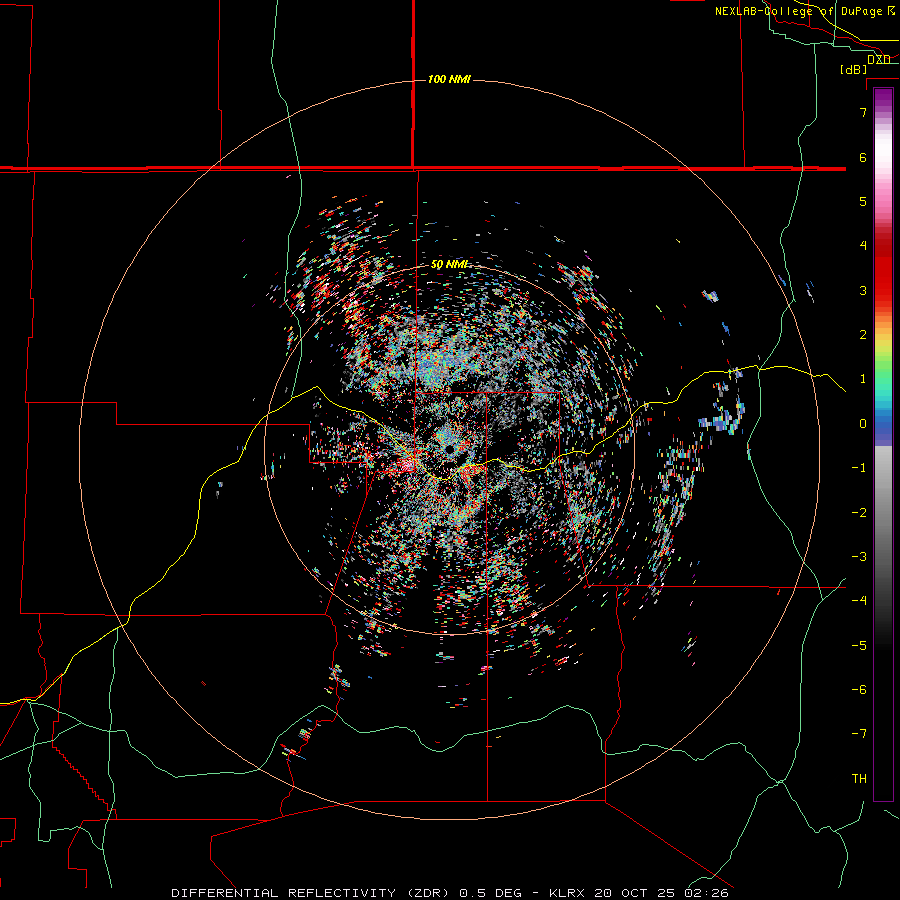Click the "-5" value on the dB scale
Viewport: 900px width, 900px height.
[x=859, y=646]
